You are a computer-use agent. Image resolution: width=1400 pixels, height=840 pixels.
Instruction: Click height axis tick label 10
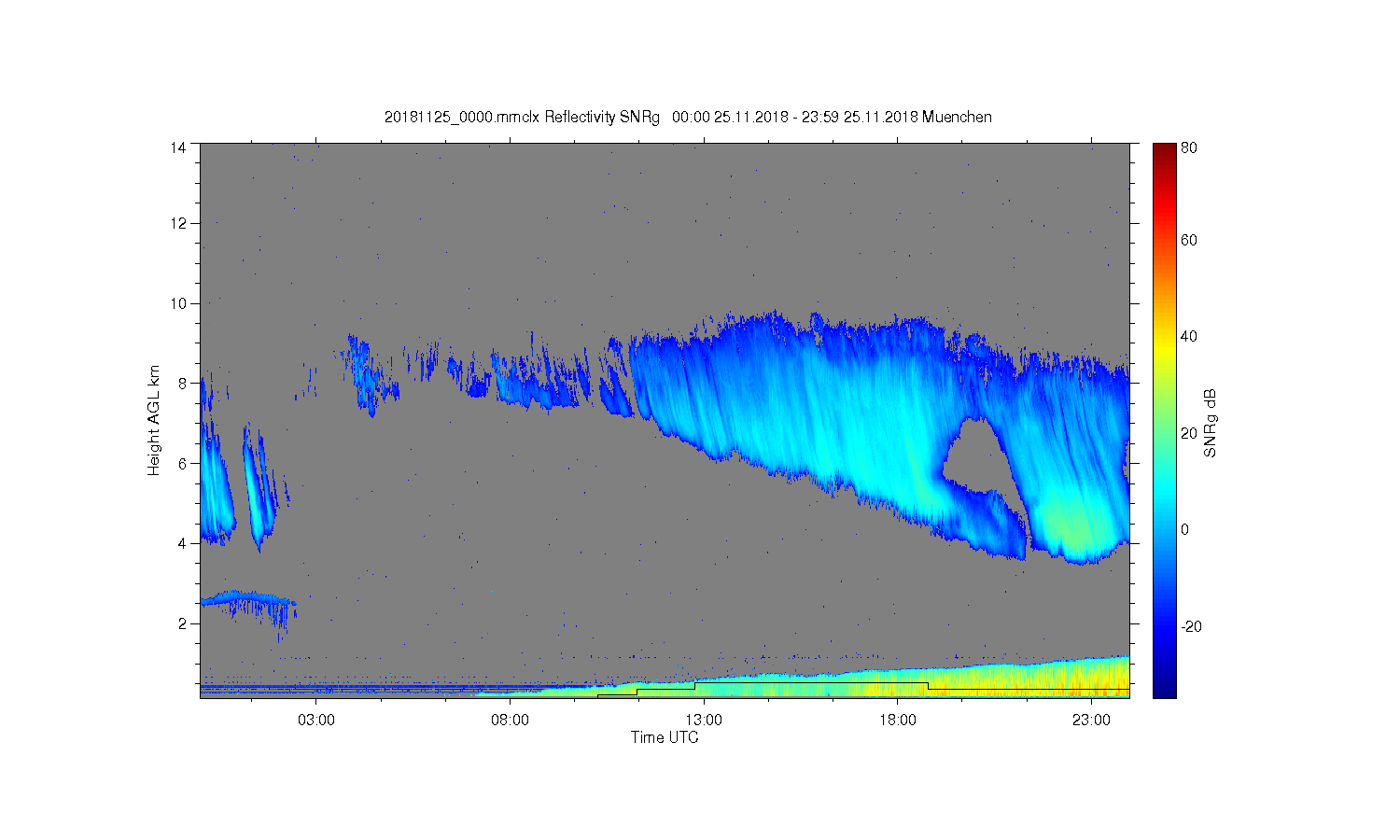click(178, 303)
